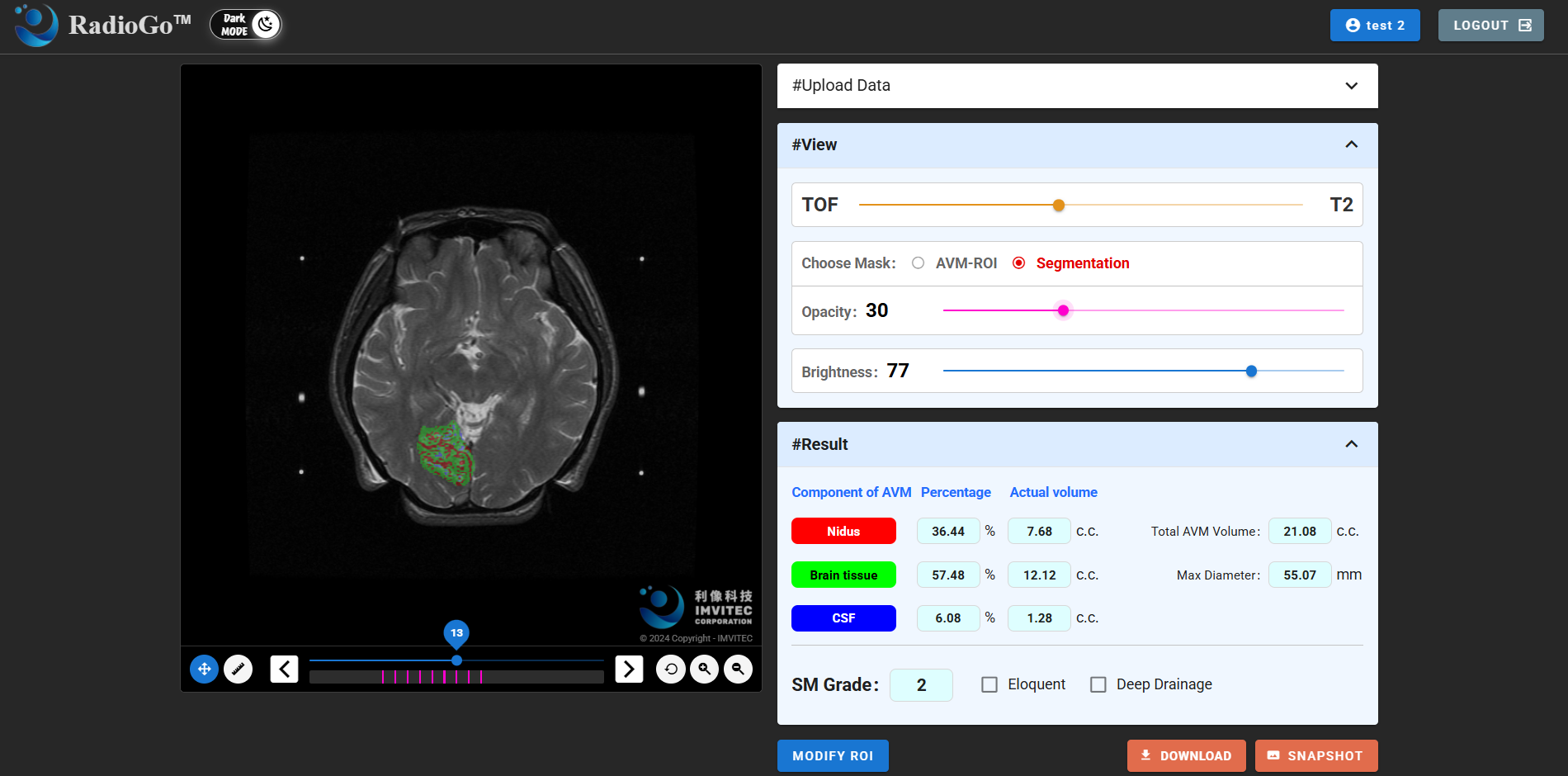Check the Deep Drainage checkbox
Viewport: 1568px width, 776px height.
point(1098,684)
